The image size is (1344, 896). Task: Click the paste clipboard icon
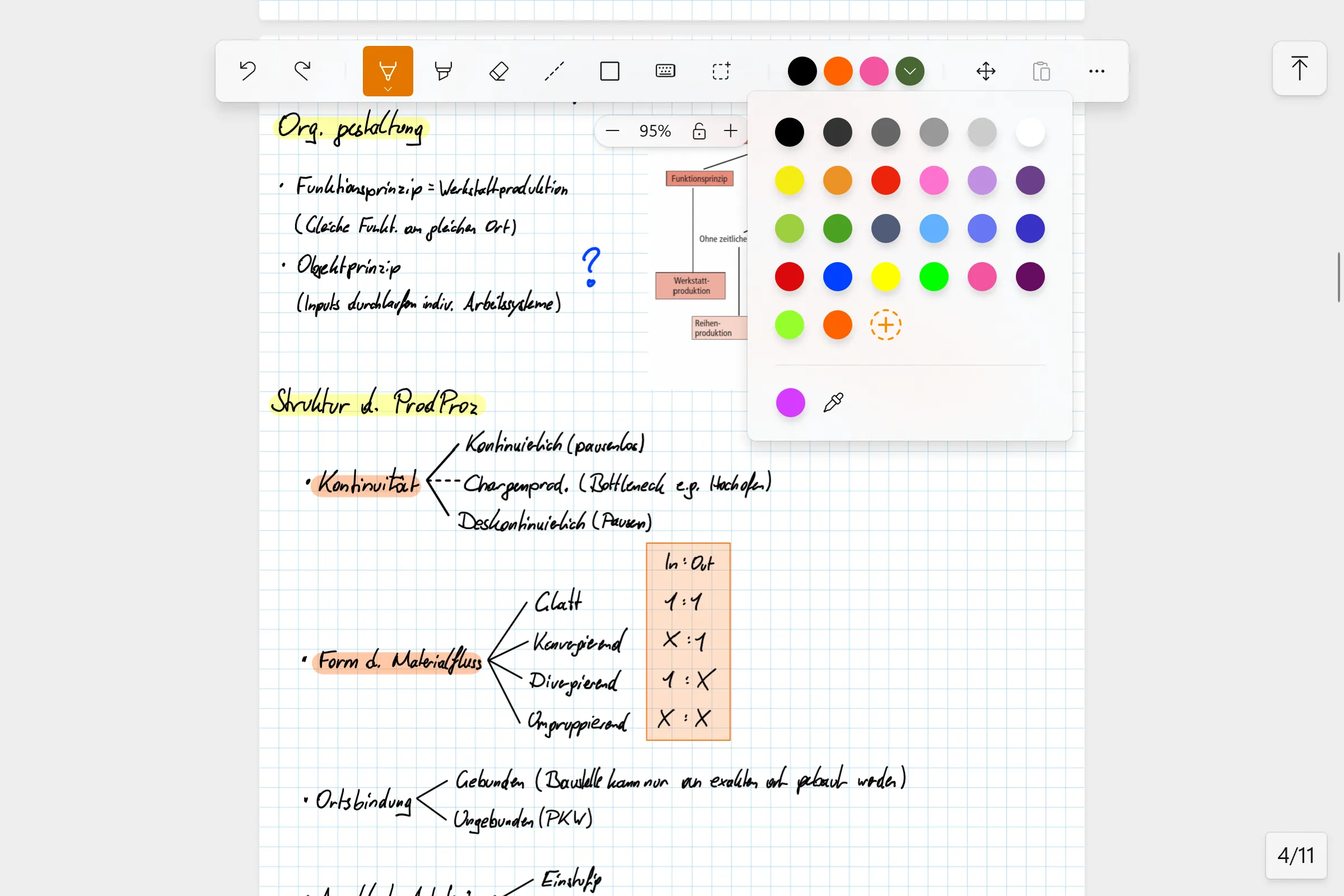click(x=1041, y=71)
